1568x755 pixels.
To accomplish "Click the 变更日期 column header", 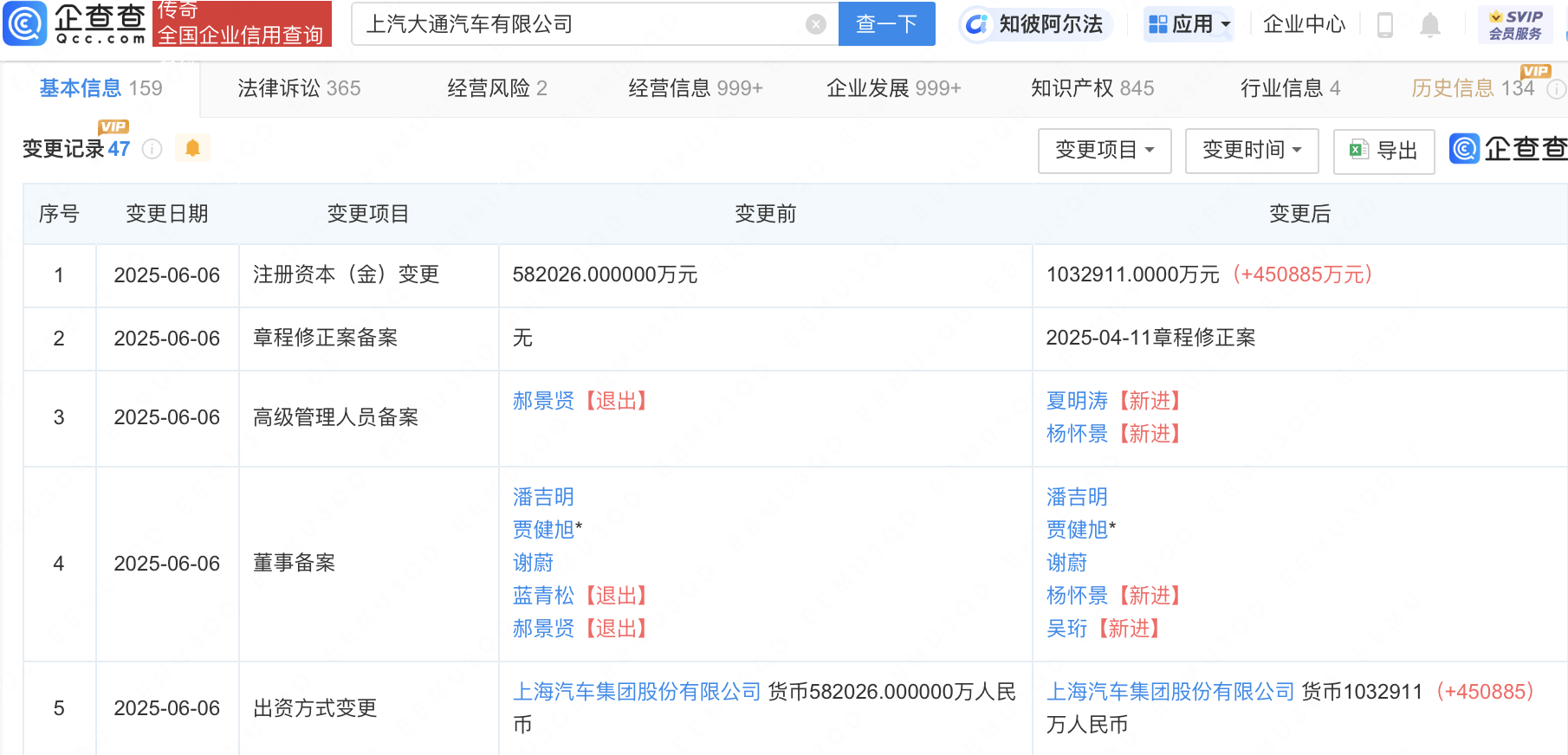I will click(x=167, y=214).
